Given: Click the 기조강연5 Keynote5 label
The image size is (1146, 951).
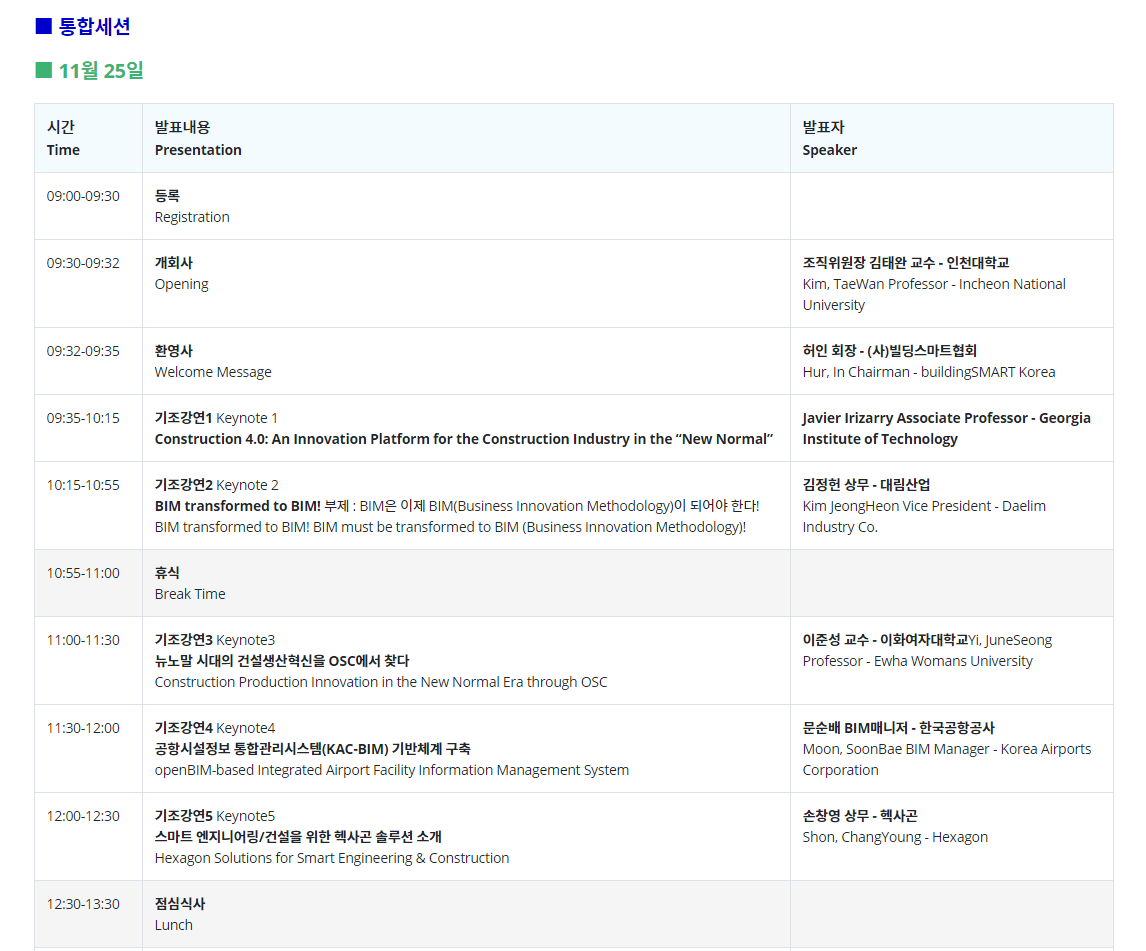Looking at the screenshot, I should pyautogui.click(x=215, y=816).
